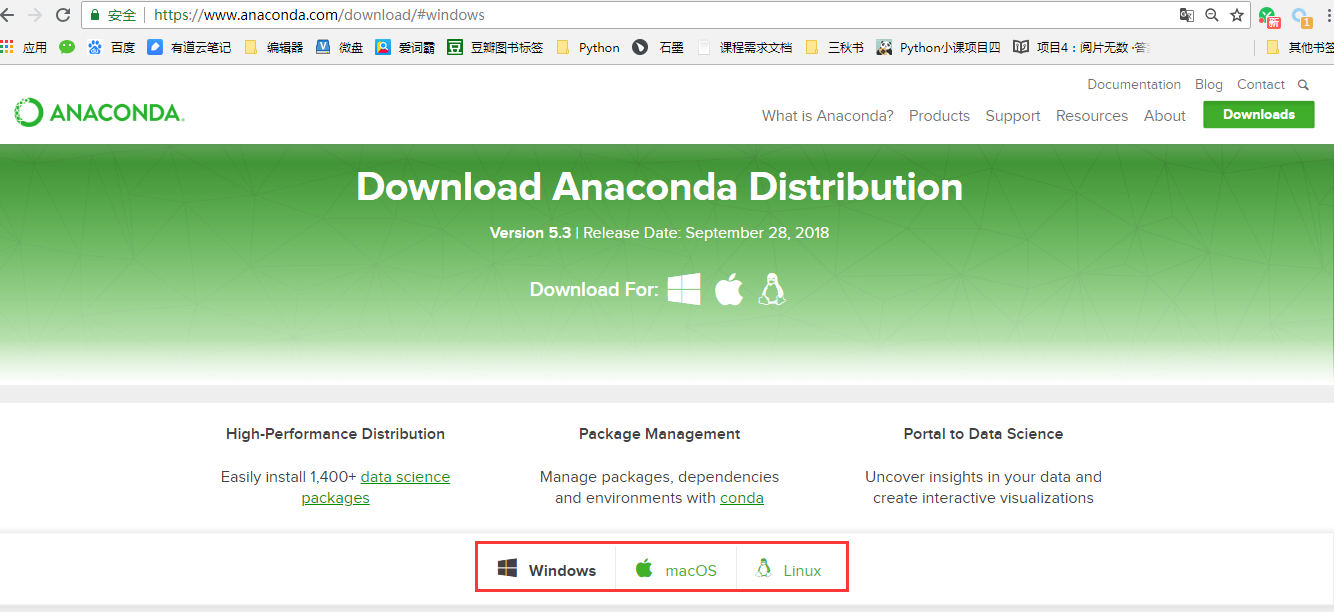Select the Windows tab in the OS selector
The height and width of the screenshot is (612, 1334).
(x=547, y=570)
